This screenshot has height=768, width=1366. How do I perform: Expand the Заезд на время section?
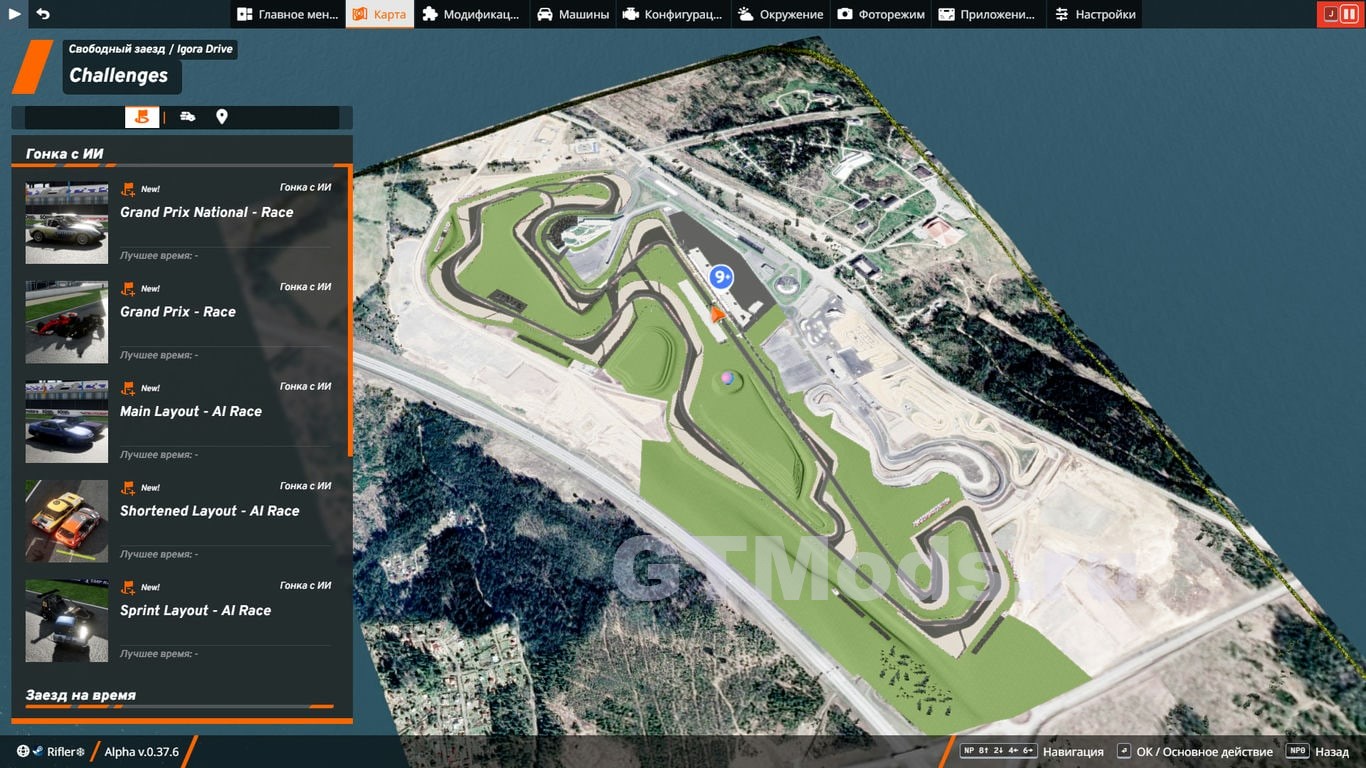click(x=81, y=695)
